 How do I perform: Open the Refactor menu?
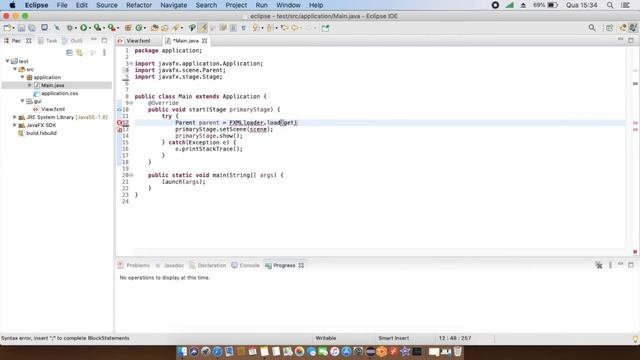139,5
